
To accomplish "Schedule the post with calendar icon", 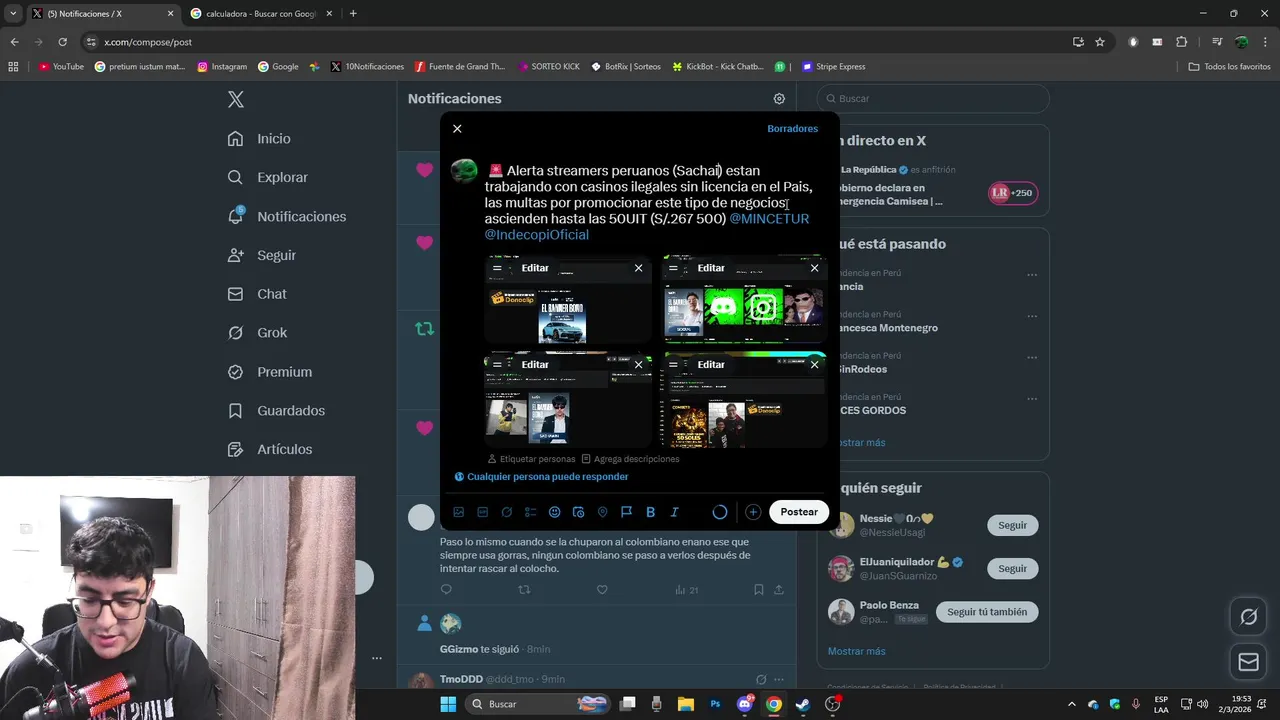I will click(578, 512).
